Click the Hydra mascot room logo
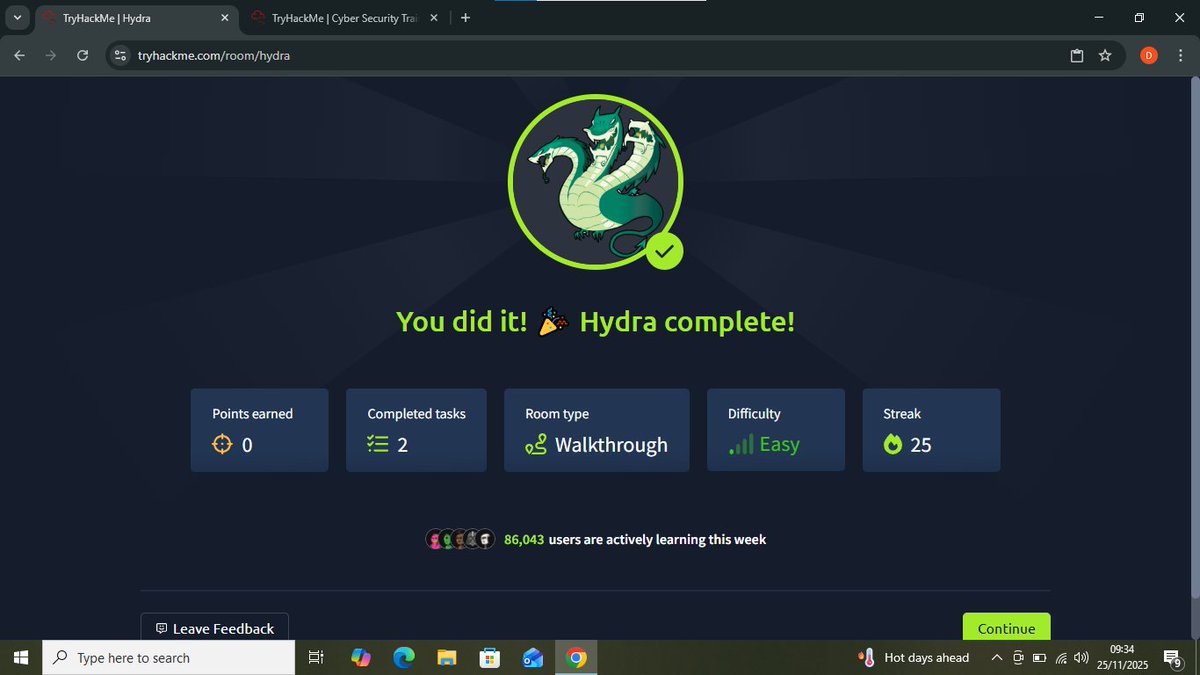Screen dimensions: 1200x675 [x=596, y=180]
